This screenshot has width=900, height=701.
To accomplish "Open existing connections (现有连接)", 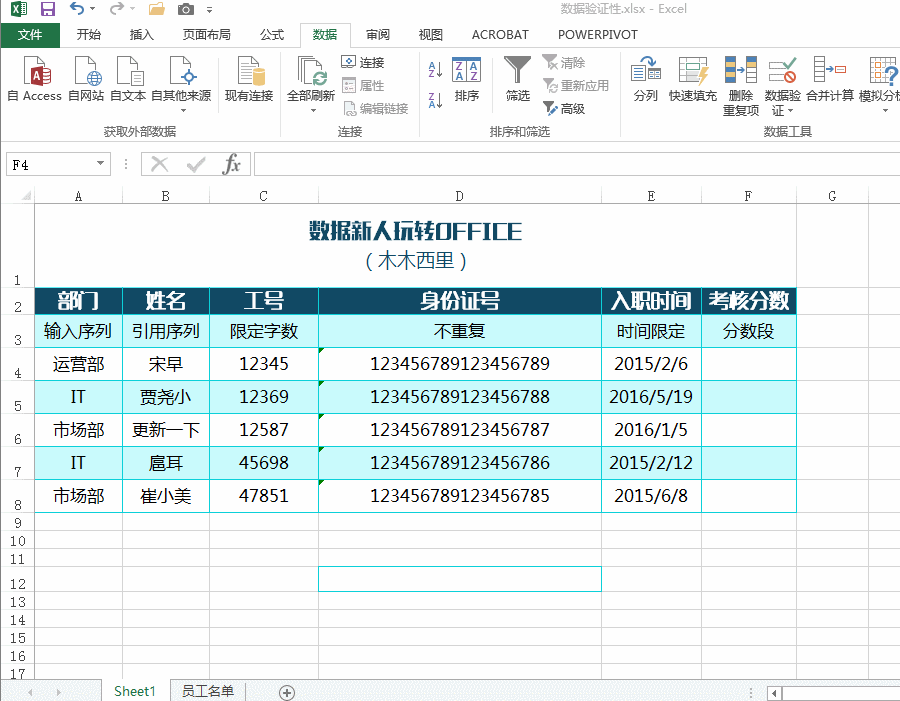I will tap(249, 79).
